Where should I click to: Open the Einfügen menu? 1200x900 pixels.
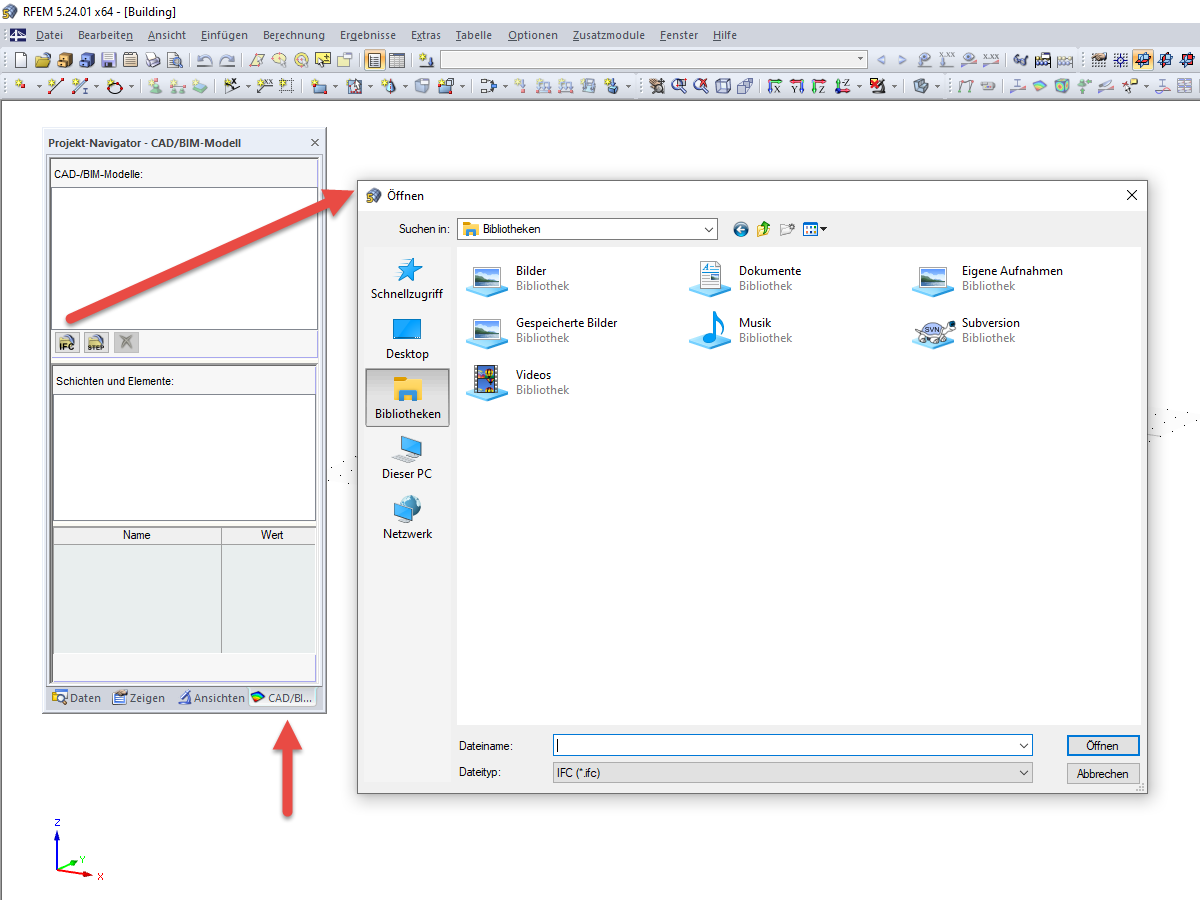click(224, 35)
